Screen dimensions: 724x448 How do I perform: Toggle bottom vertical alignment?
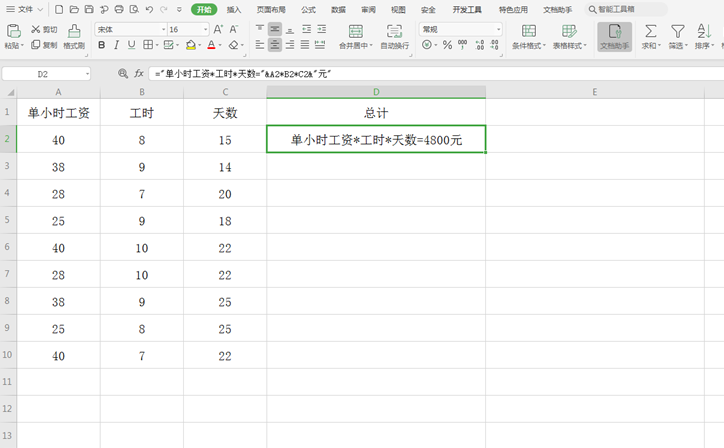pyautogui.click(x=290, y=30)
